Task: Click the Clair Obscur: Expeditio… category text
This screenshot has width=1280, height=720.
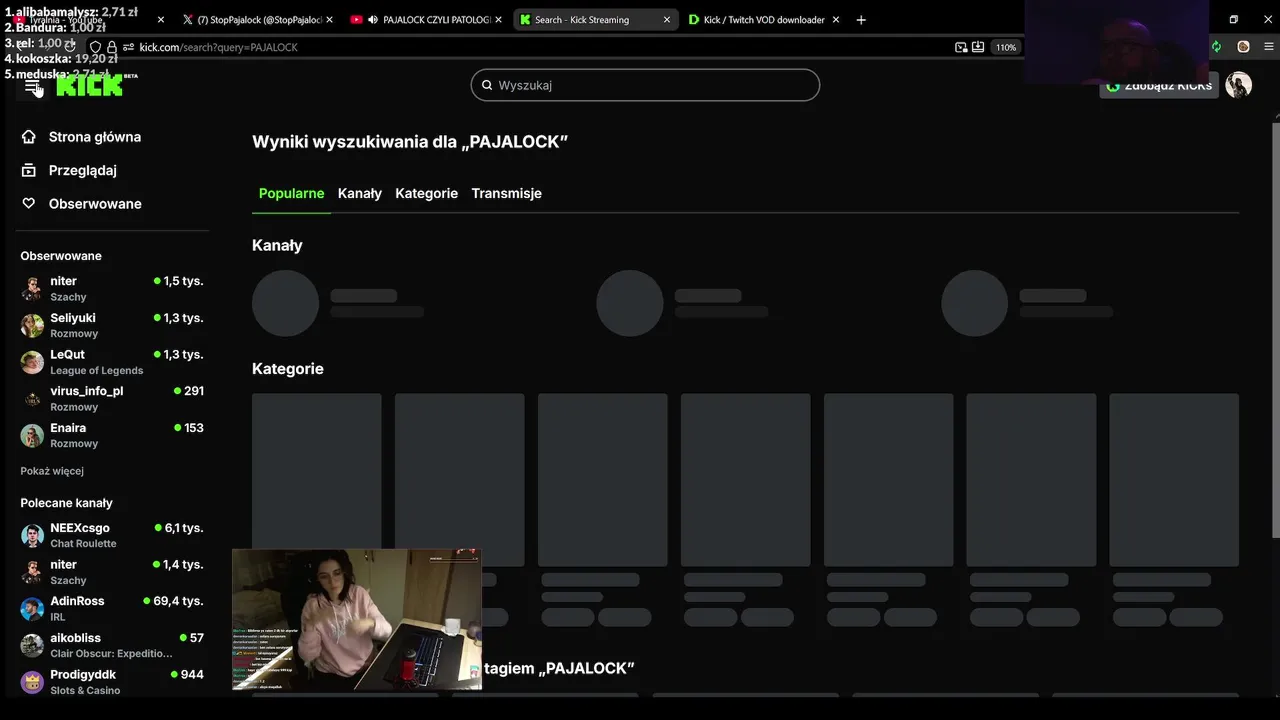Action: coord(111,654)
